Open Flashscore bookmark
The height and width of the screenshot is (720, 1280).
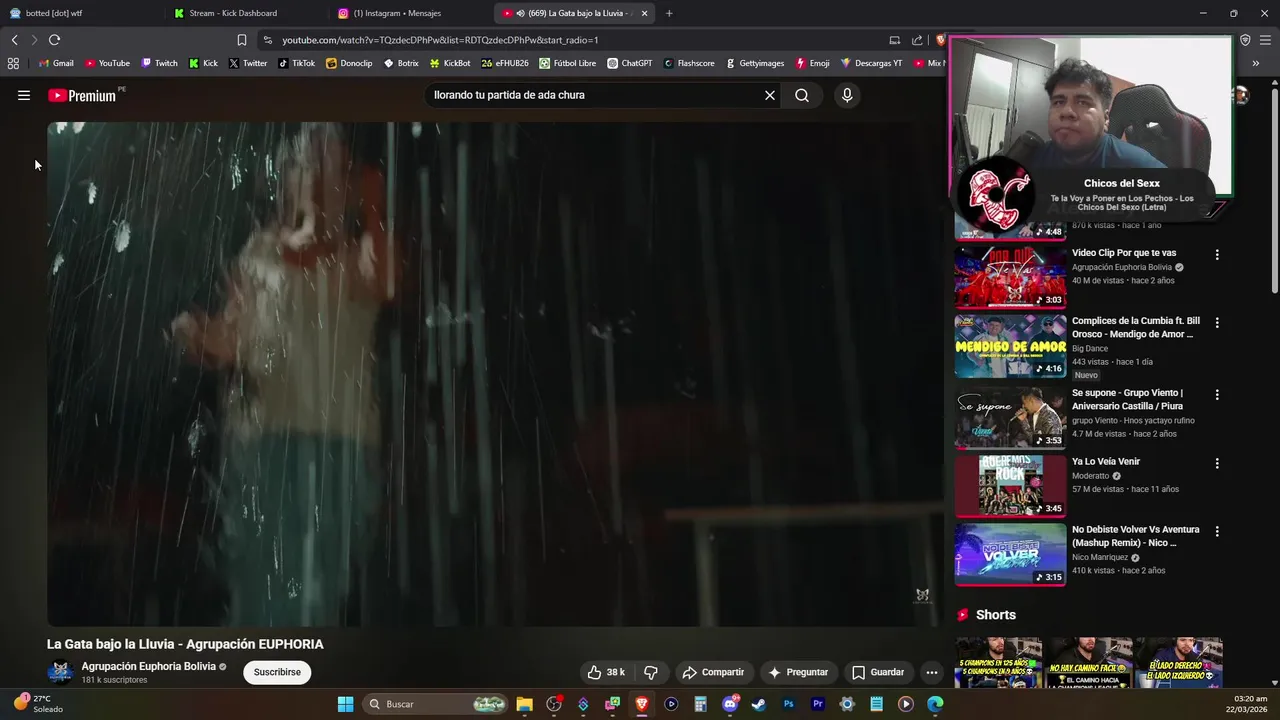(x=688, y=63)
